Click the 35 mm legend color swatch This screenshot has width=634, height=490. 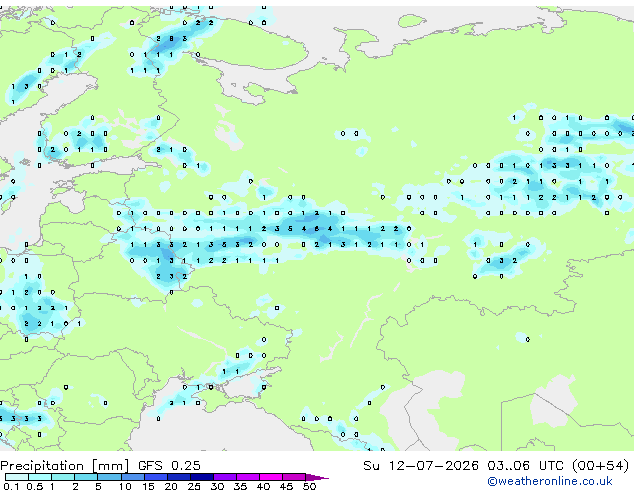247,477
